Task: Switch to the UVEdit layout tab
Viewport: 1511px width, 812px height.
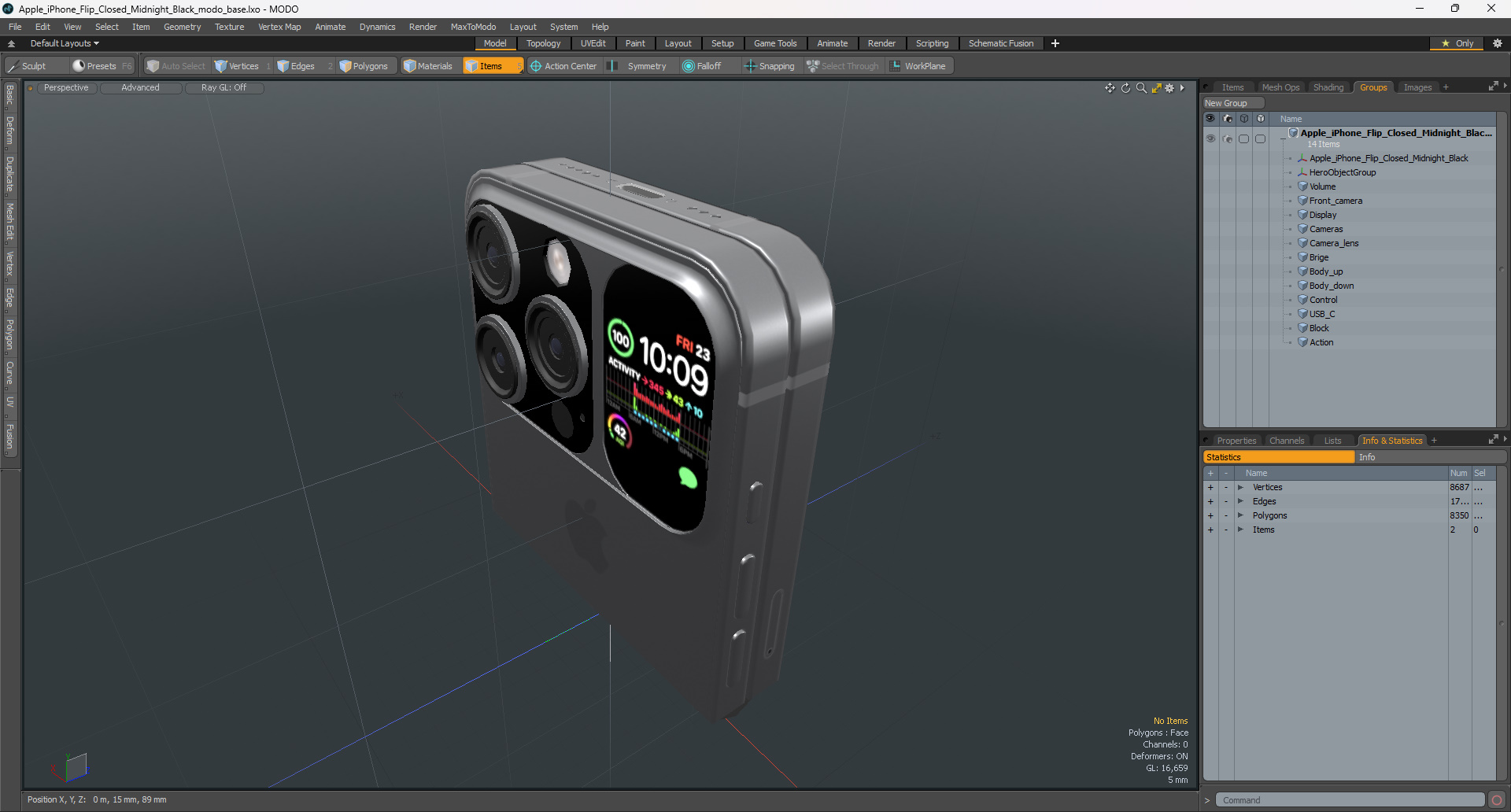Action: pyautogui.click(x=593, y=43)
